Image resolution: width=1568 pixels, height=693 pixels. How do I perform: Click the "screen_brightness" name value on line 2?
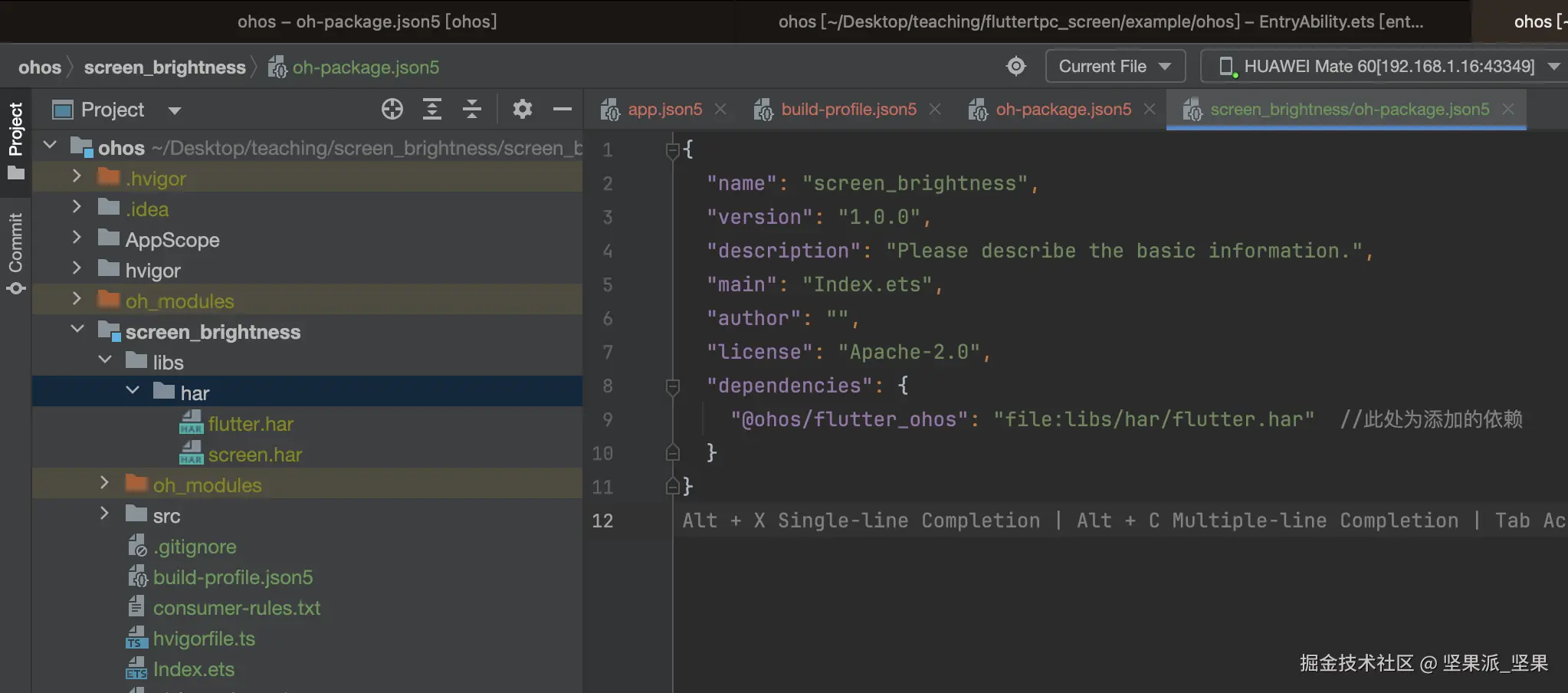click(x=914, y=183)
